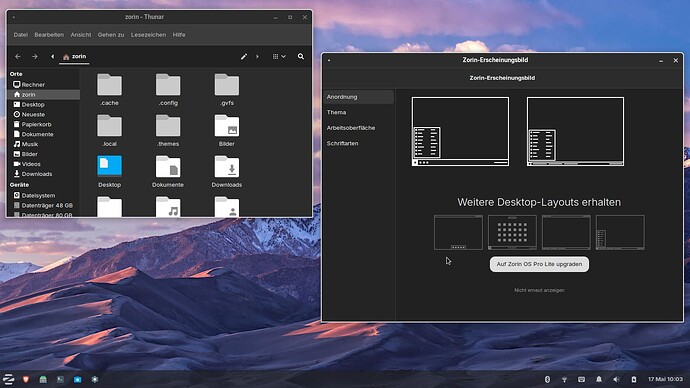The width and height of the screenshot is (690, 388).
Task: Click the path bar's left scroll triangle
Action: point(52,56)
